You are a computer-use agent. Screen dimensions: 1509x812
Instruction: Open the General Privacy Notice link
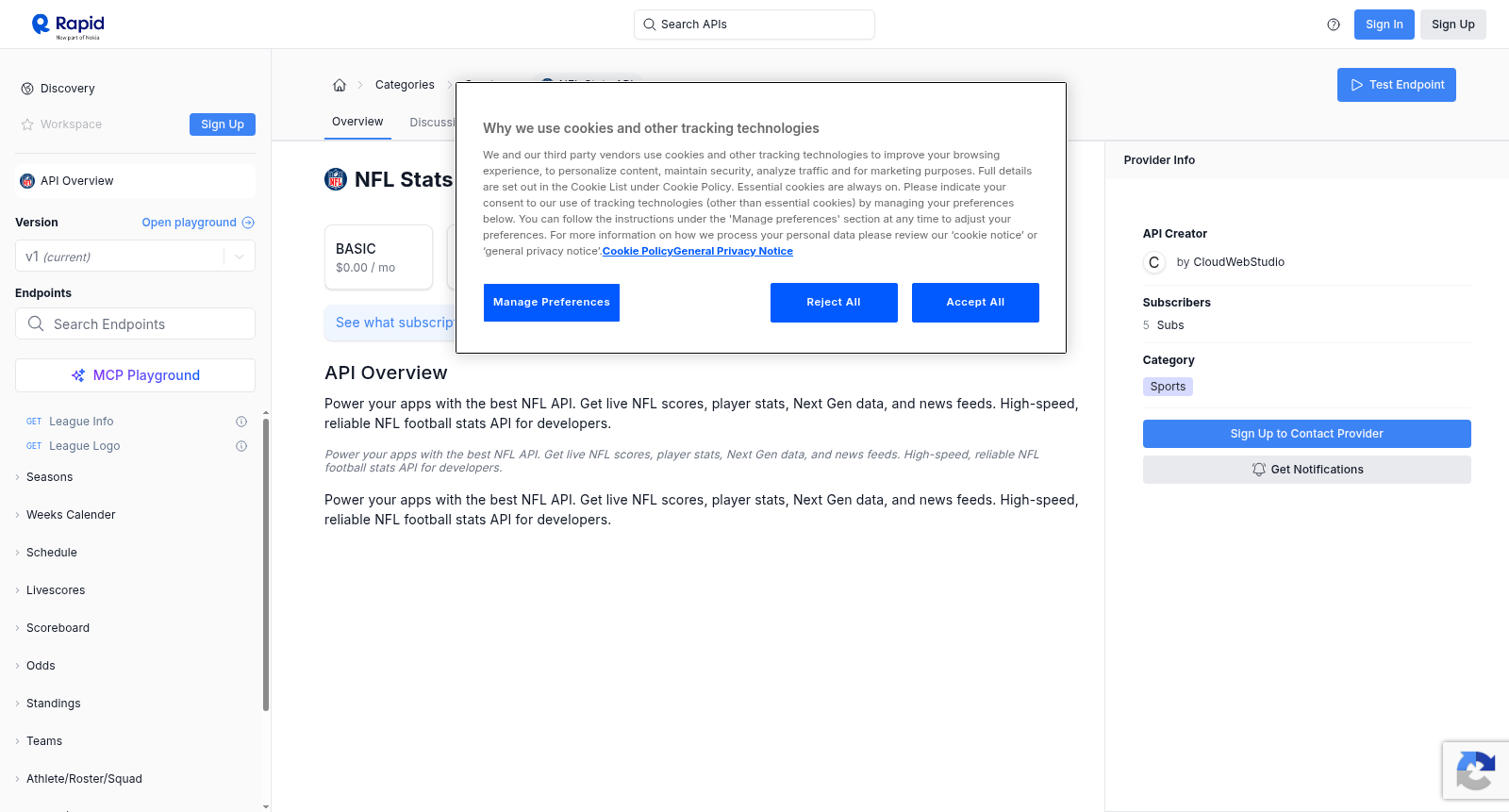[x=734, y=251]
